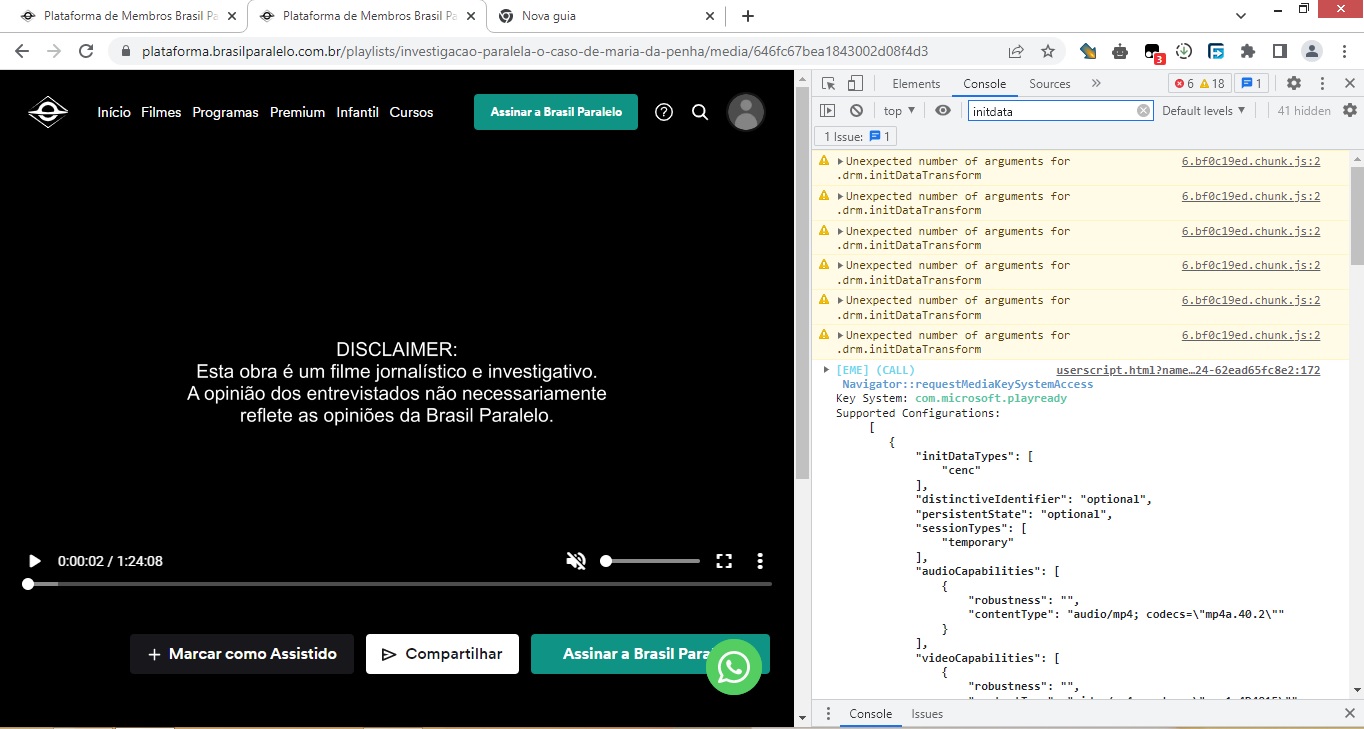
Task: Open the WhatsApp chat bubble
Action: 734,667
